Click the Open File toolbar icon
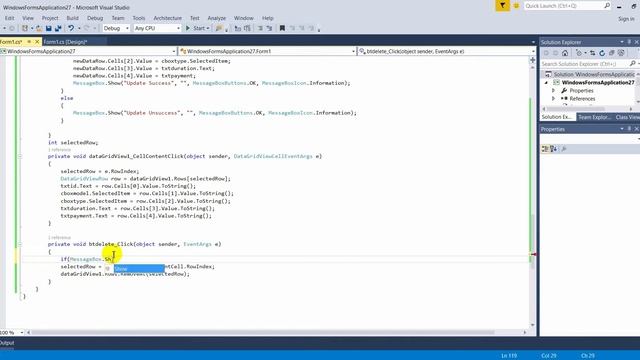Image resolution: width=640 pixels, height=360 pixels. (39, 28)
